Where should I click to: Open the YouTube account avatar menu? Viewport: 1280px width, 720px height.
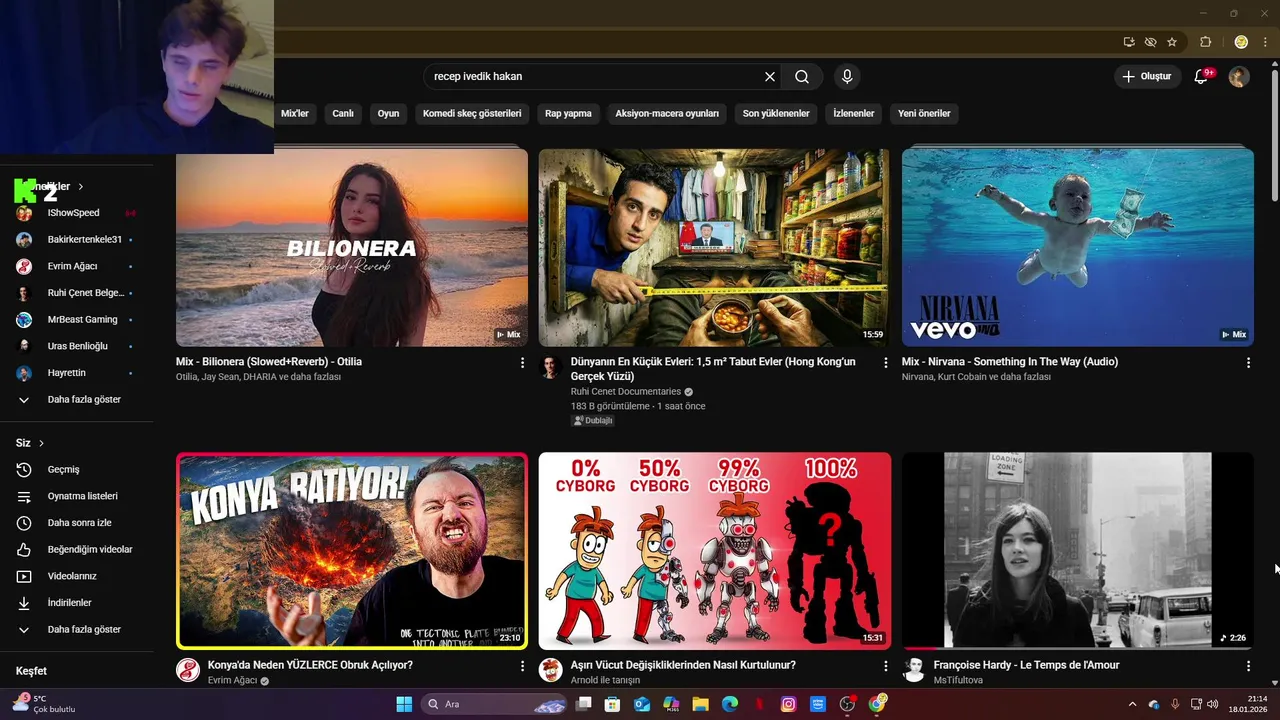(1239, 77)
